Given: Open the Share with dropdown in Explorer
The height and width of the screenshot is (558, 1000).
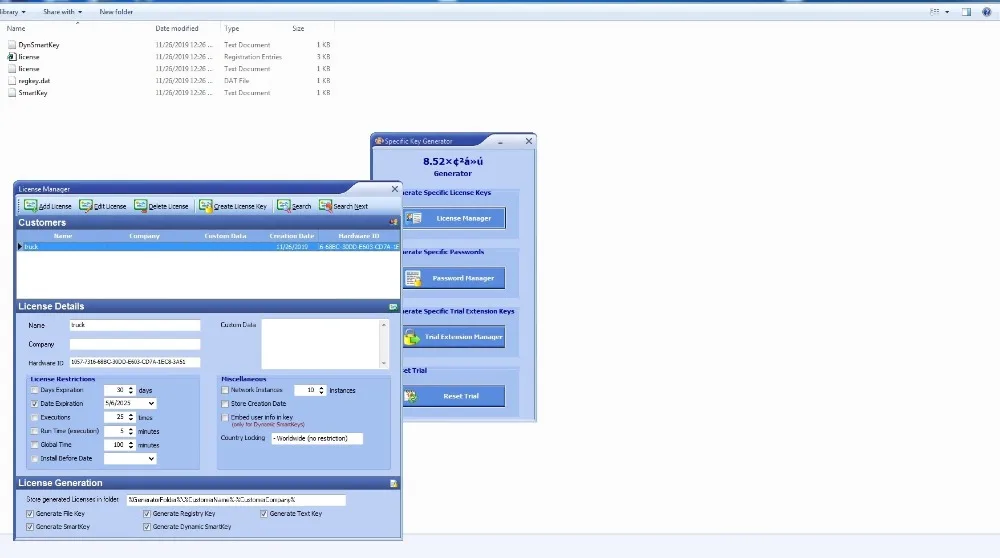Looking at the screenshot, I should click(62, 11).
